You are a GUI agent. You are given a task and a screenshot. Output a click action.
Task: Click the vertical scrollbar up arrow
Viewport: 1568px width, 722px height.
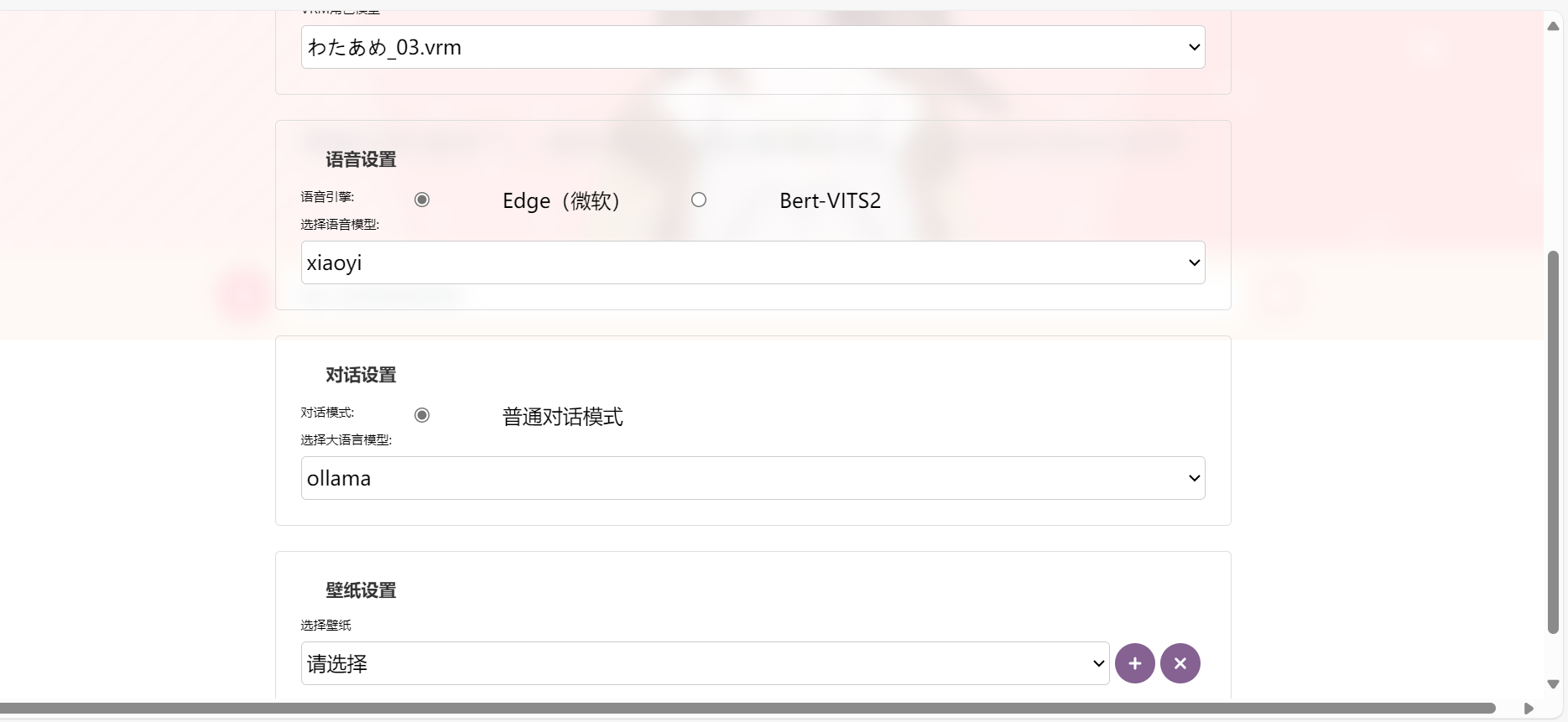[x=1553, y=26]
